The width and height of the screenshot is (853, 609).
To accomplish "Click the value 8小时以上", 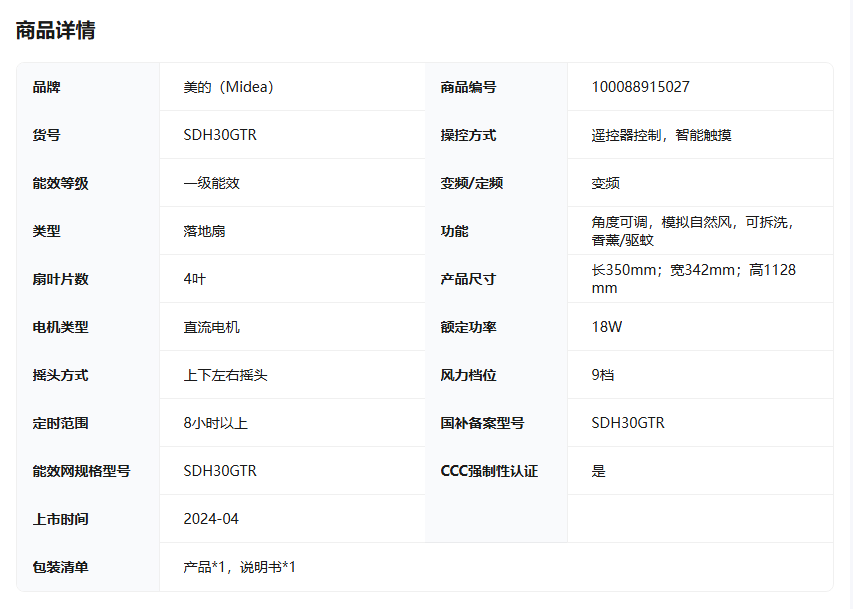I will [215, 423].
